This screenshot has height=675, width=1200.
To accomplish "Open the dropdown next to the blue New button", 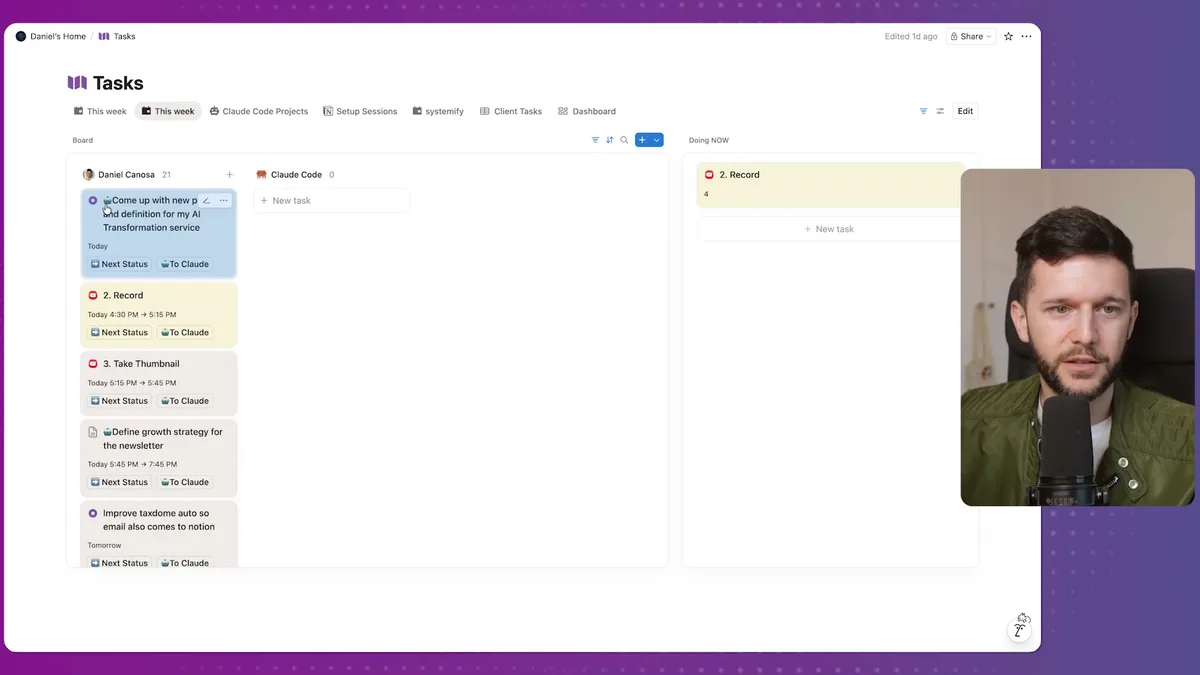I will (x=657, y=140).
